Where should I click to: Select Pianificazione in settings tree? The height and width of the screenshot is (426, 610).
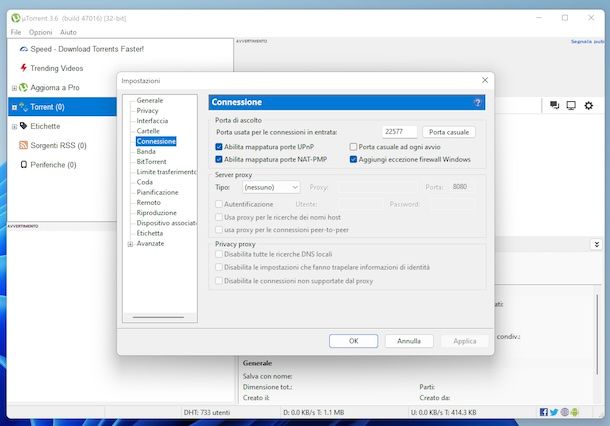[157, 192]
